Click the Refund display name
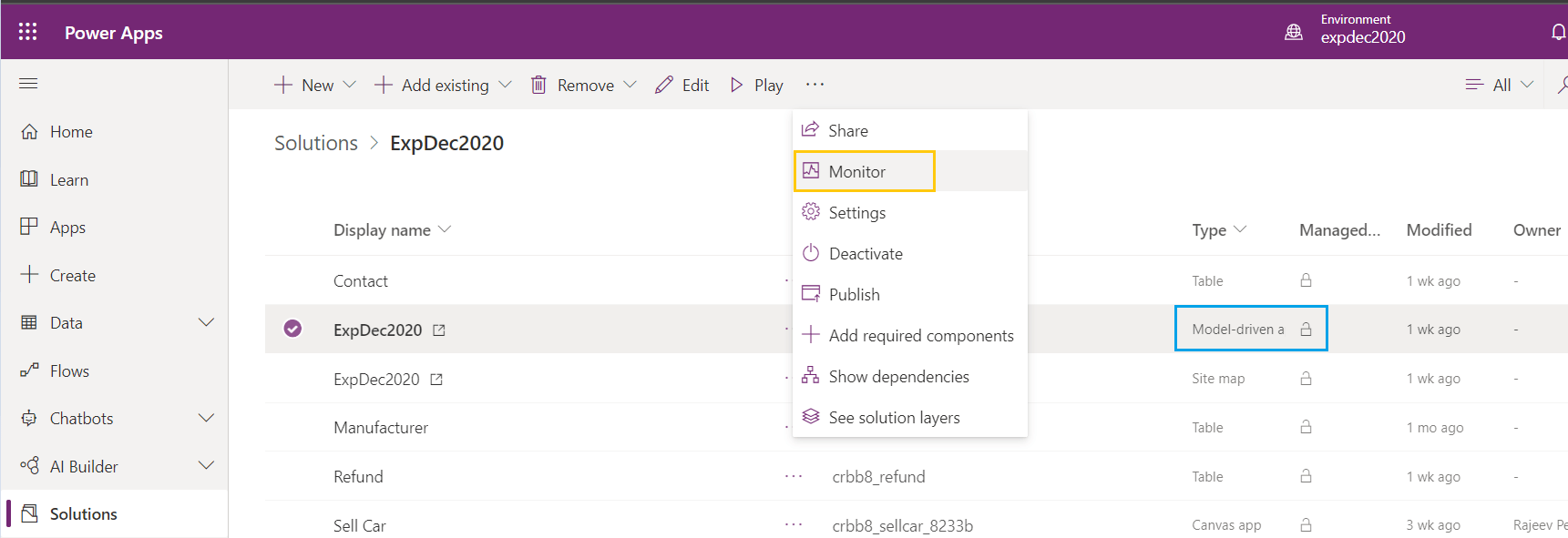 [x=358, y=476]
